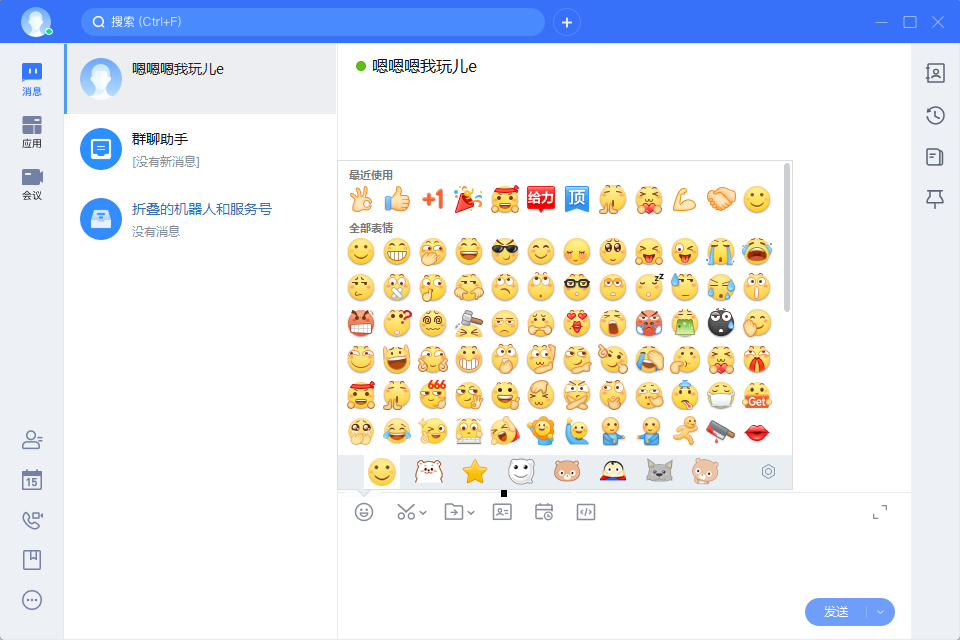
Task: Insert the handshake emoji
Action: [x=721, y=199]
